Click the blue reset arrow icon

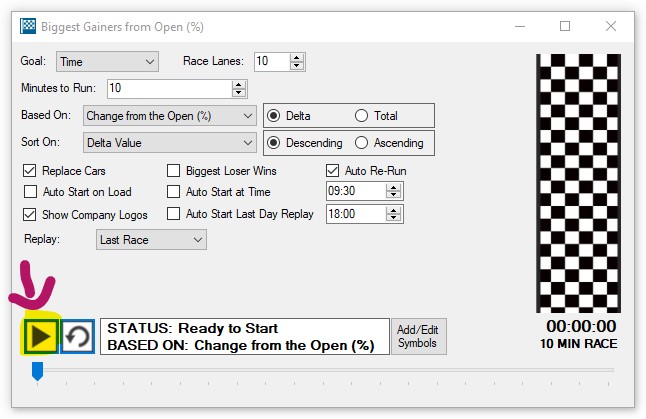[x=77, y=337]
